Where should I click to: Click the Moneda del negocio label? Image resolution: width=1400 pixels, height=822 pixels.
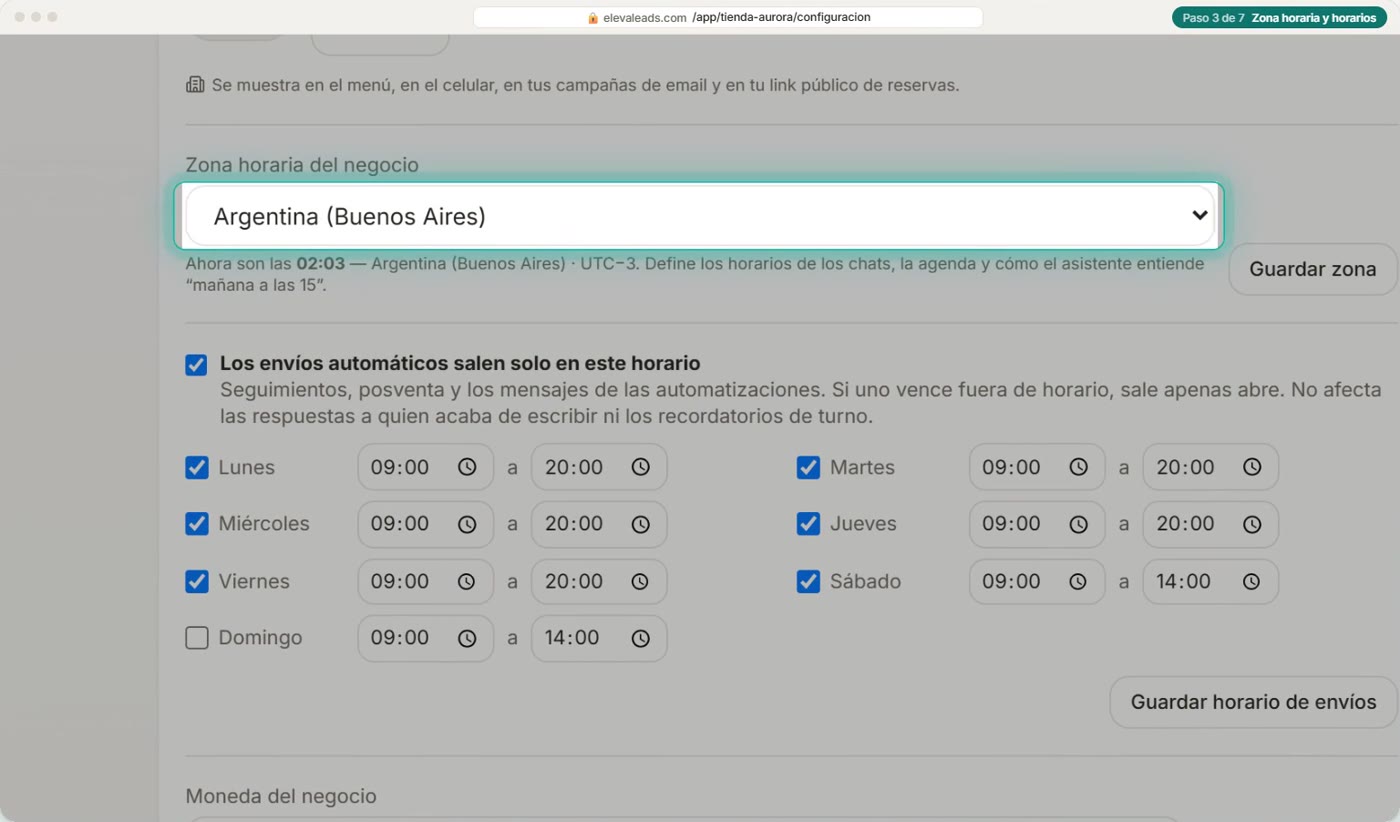click(281, 797)
